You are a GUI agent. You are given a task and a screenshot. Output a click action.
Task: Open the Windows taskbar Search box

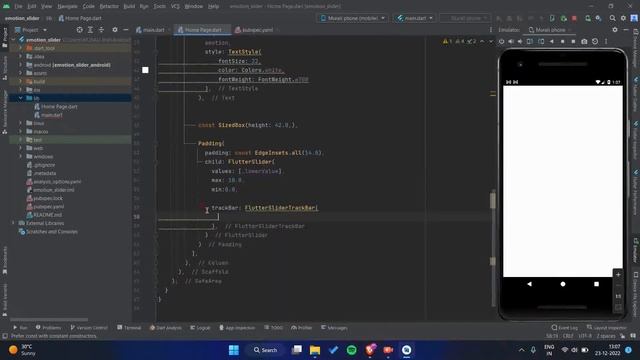point(265,350)
